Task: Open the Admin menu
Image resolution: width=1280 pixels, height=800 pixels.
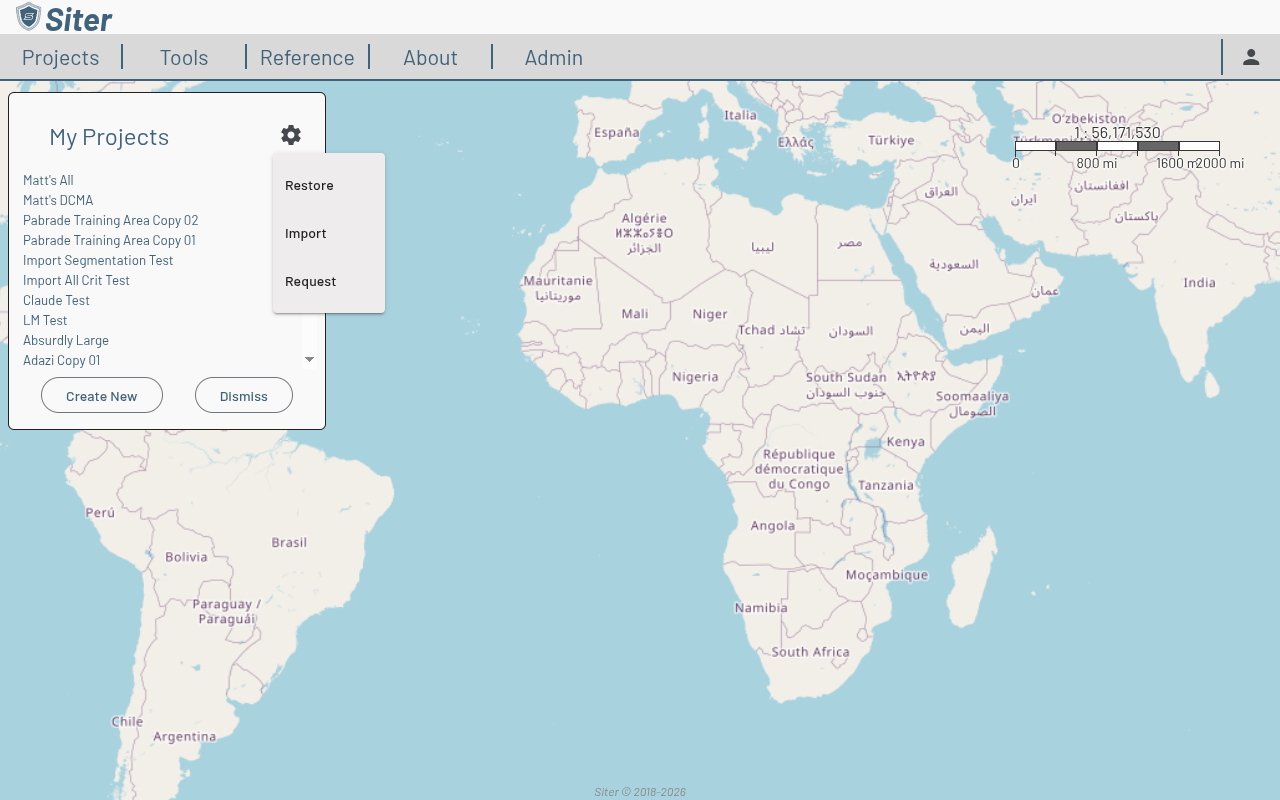Action: 553,58
